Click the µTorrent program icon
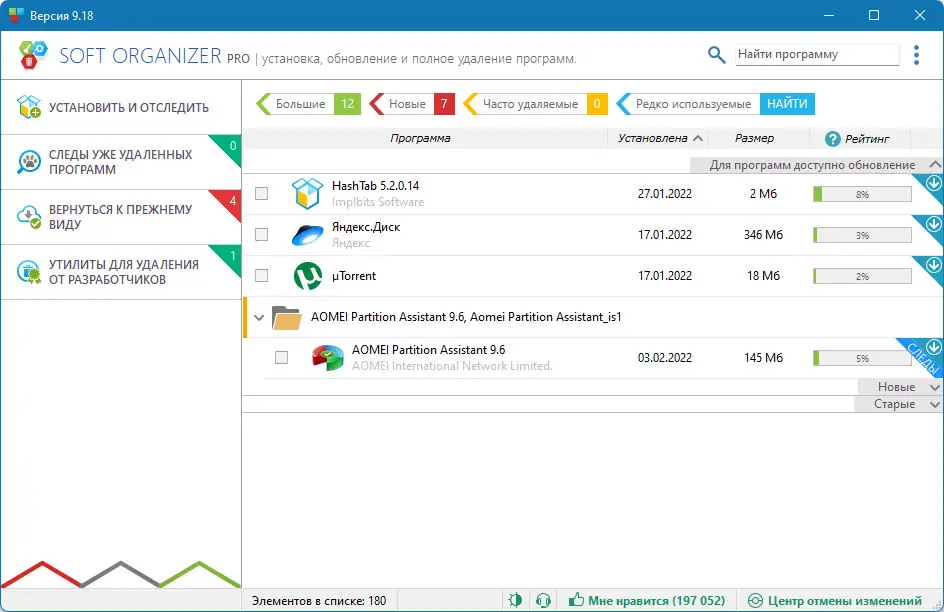This screenshot has width=944, height=612. point(308,276)
